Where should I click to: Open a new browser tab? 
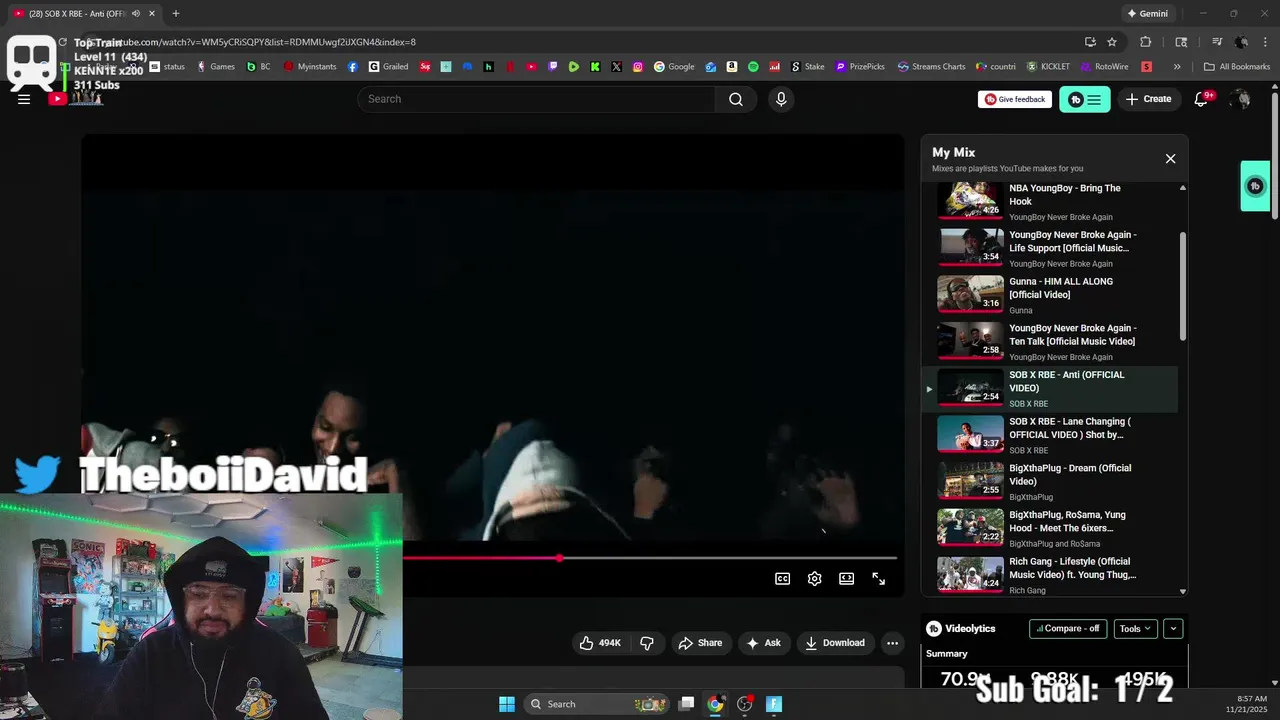[x=176, y=14]
